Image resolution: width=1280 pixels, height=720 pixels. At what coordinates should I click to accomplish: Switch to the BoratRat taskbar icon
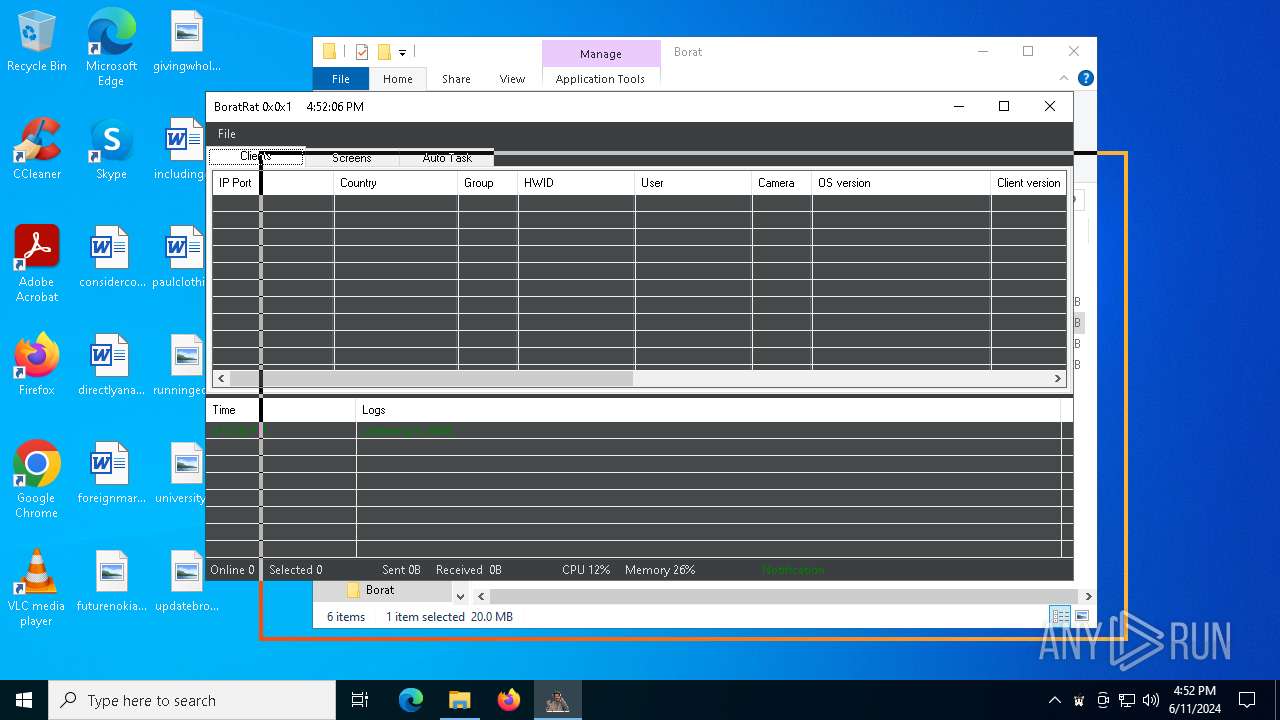(557, 700)
